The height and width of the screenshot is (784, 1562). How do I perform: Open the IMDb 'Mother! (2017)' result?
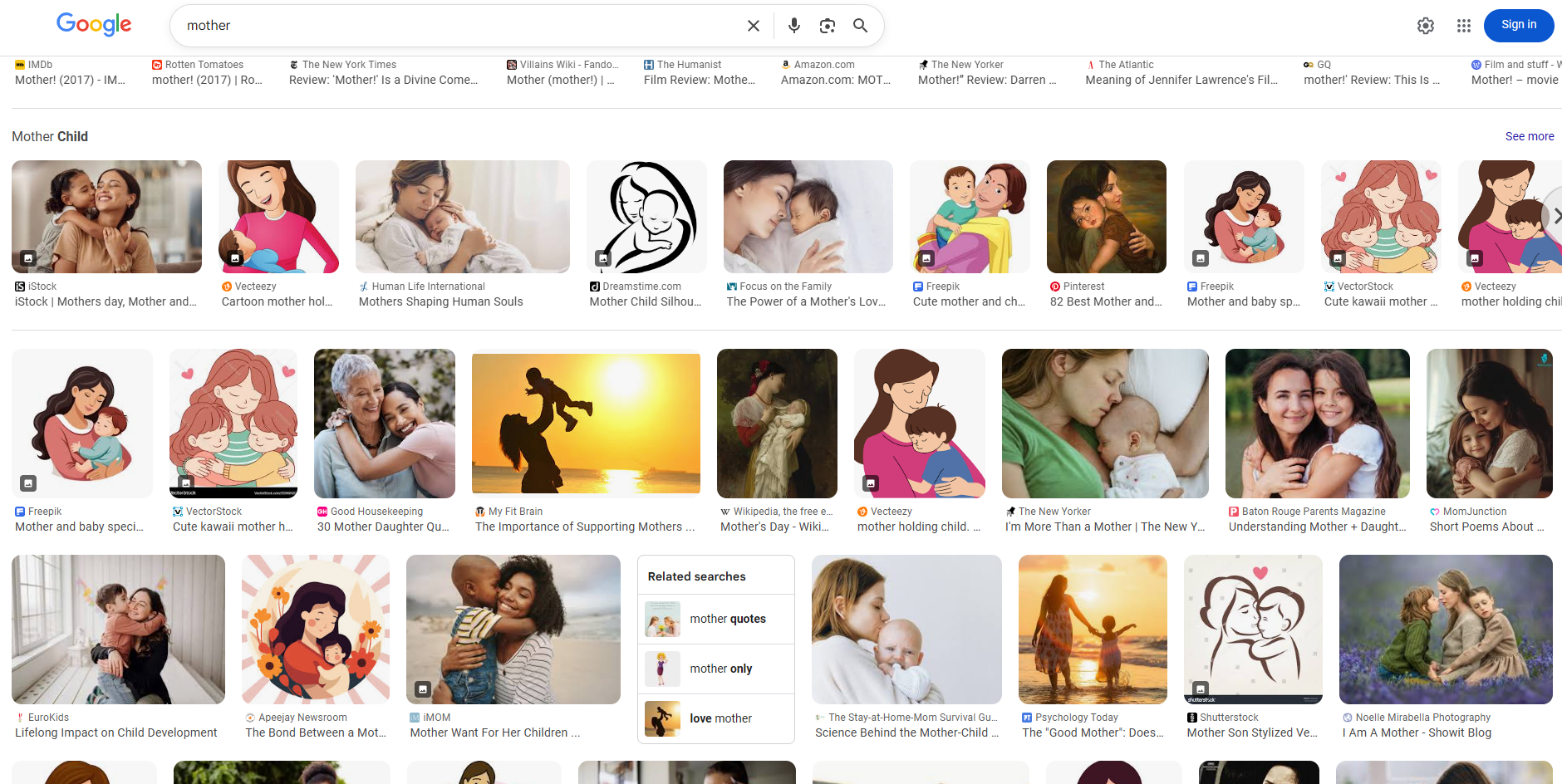point(71,80)
